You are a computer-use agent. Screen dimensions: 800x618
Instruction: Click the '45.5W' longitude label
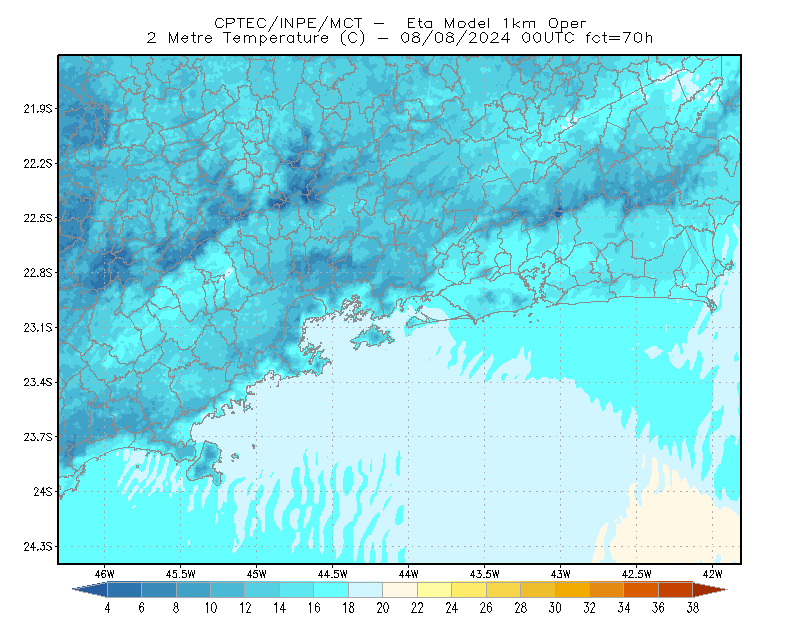(x=181, y=574)
